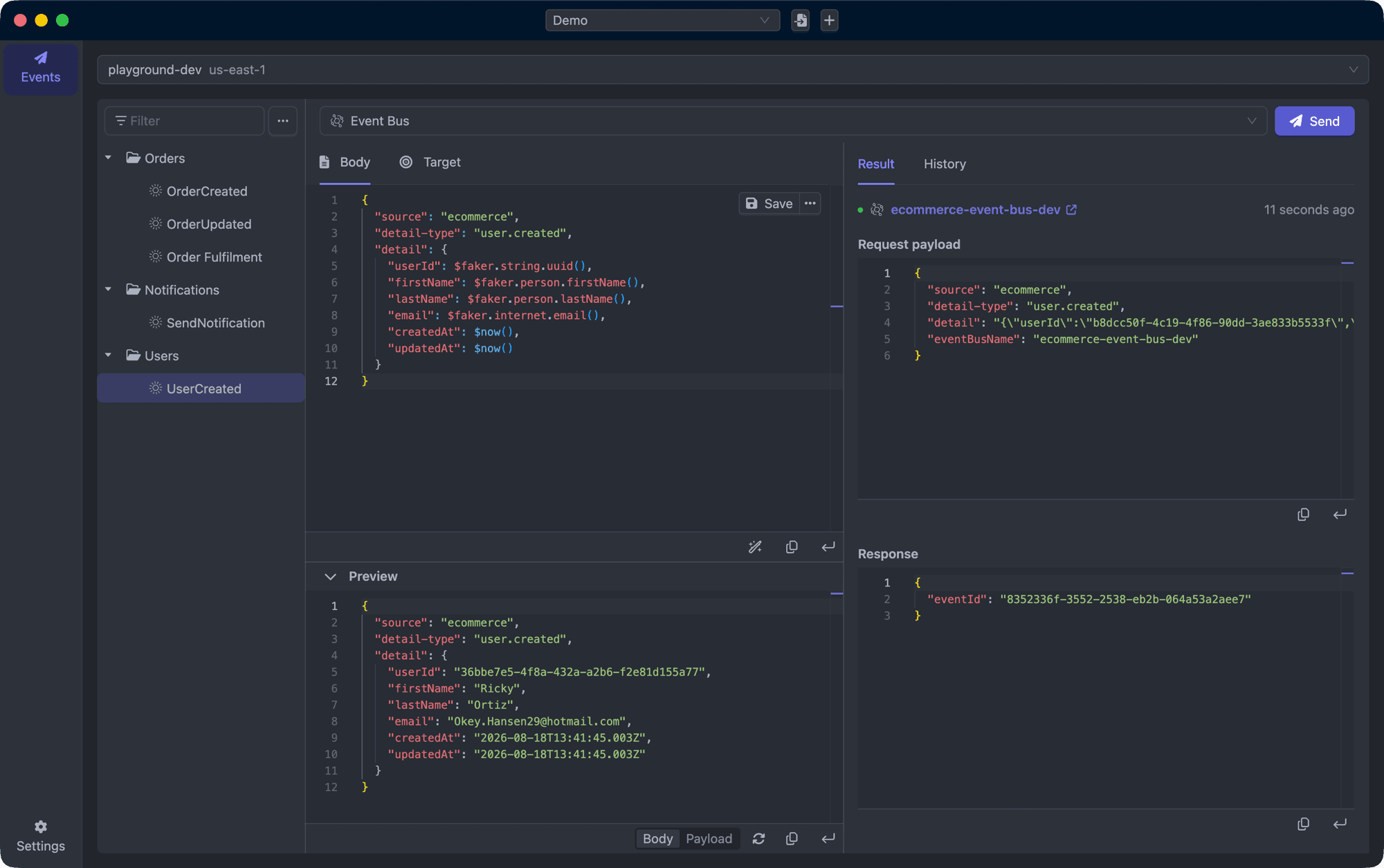Add a new workspace with the plus button
The height and width of the screenshot is (868, 1384).
point(829,20)
